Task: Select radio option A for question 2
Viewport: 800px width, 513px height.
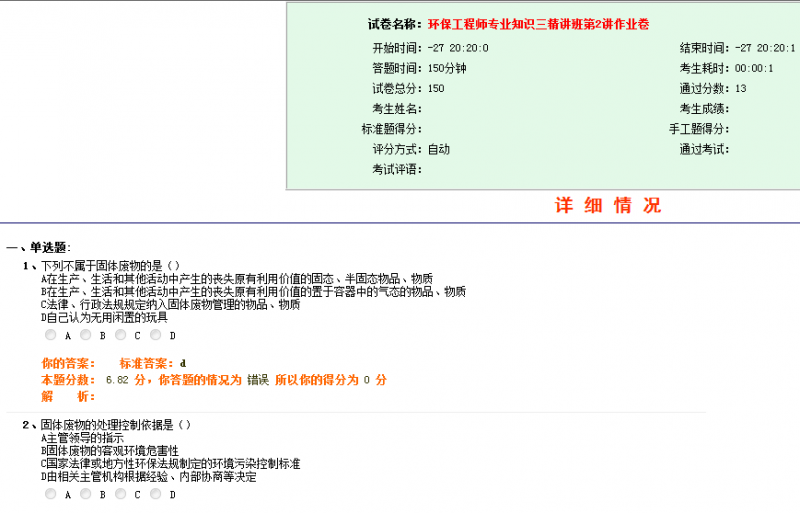Action: point(51,494)
